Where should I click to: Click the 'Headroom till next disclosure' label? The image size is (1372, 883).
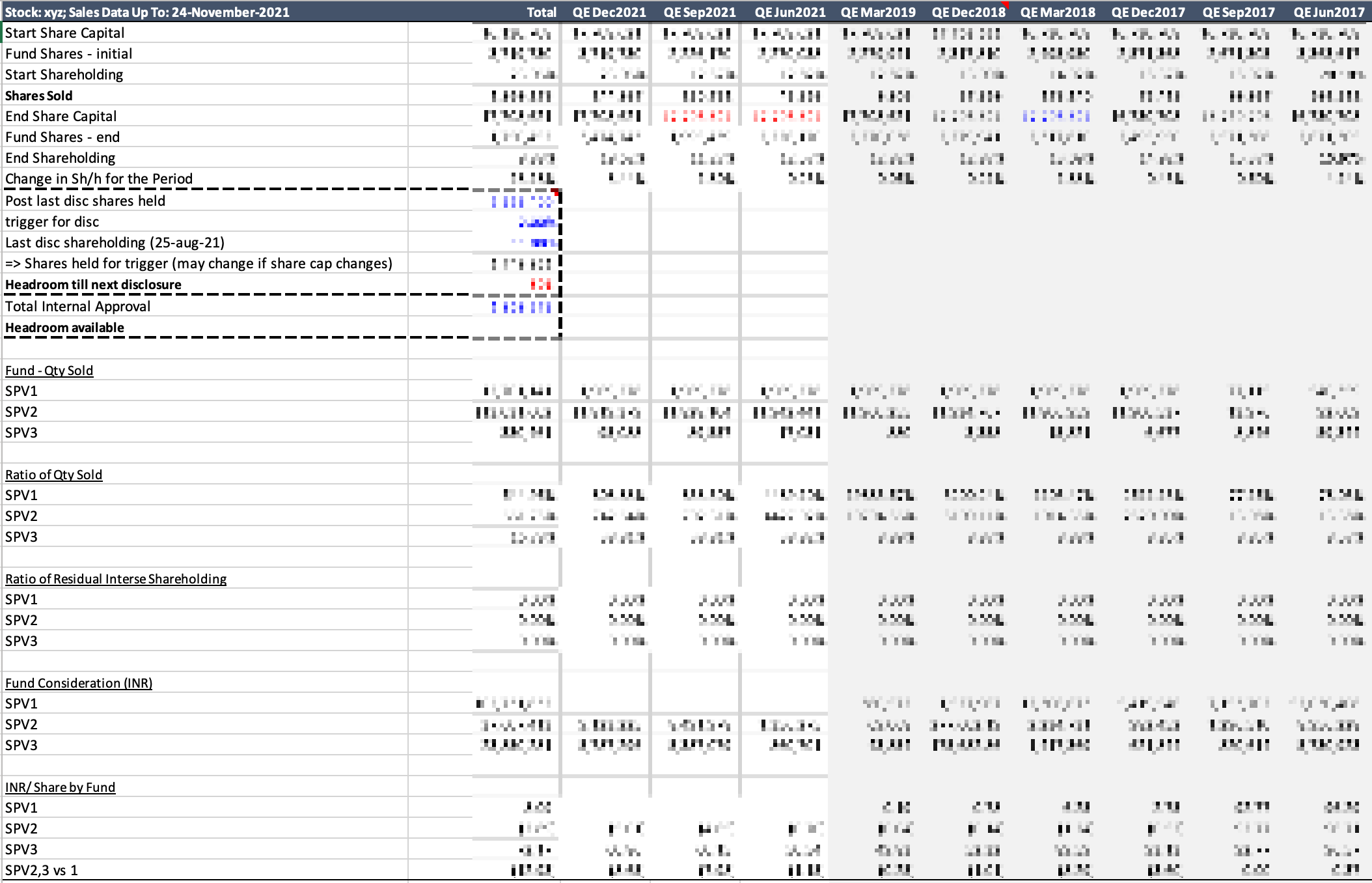93,285
